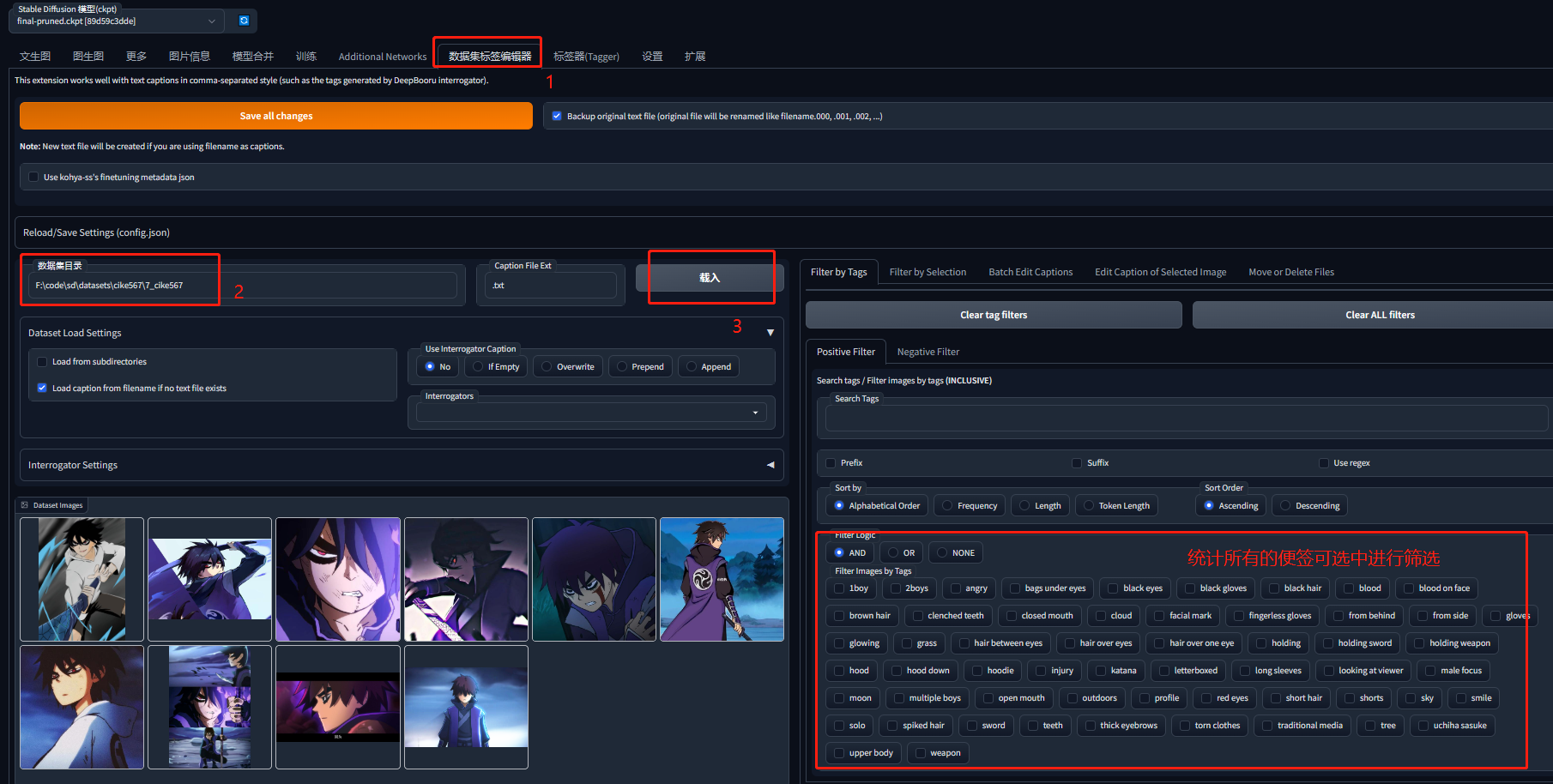The width and height of the screenshot is (1553, 784).
Task: Set sort order to Descending
Action: [x=1309, y=505]
